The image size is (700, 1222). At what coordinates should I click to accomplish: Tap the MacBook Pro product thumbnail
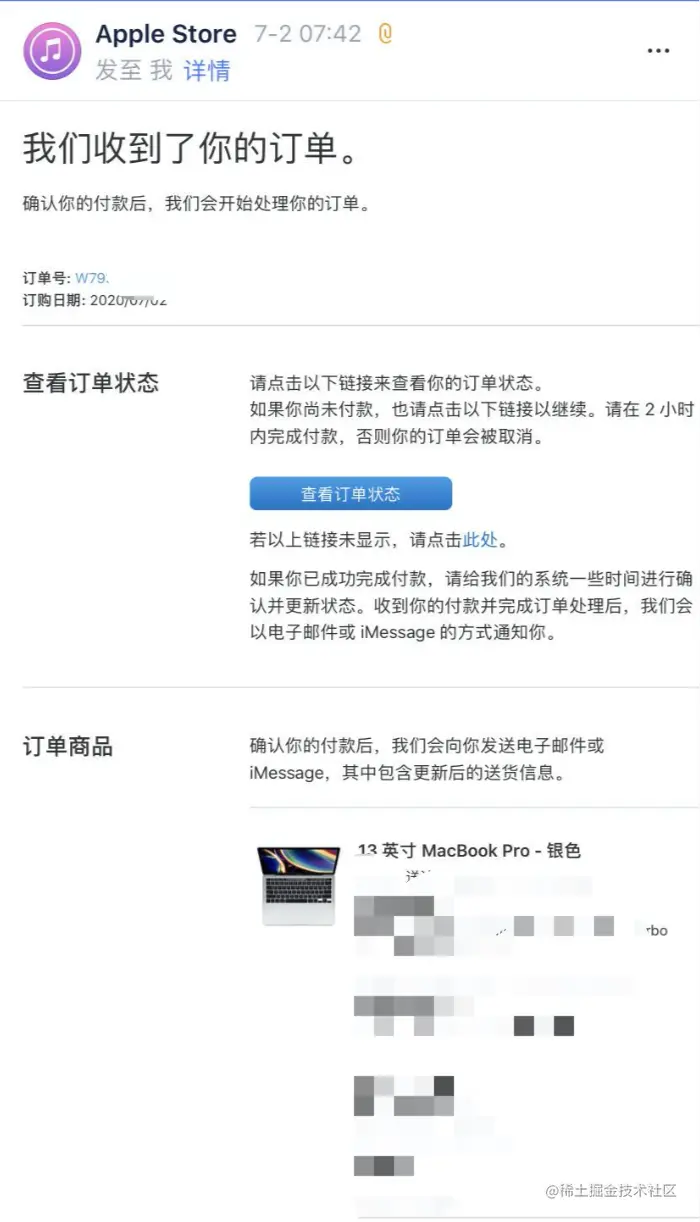298,886
